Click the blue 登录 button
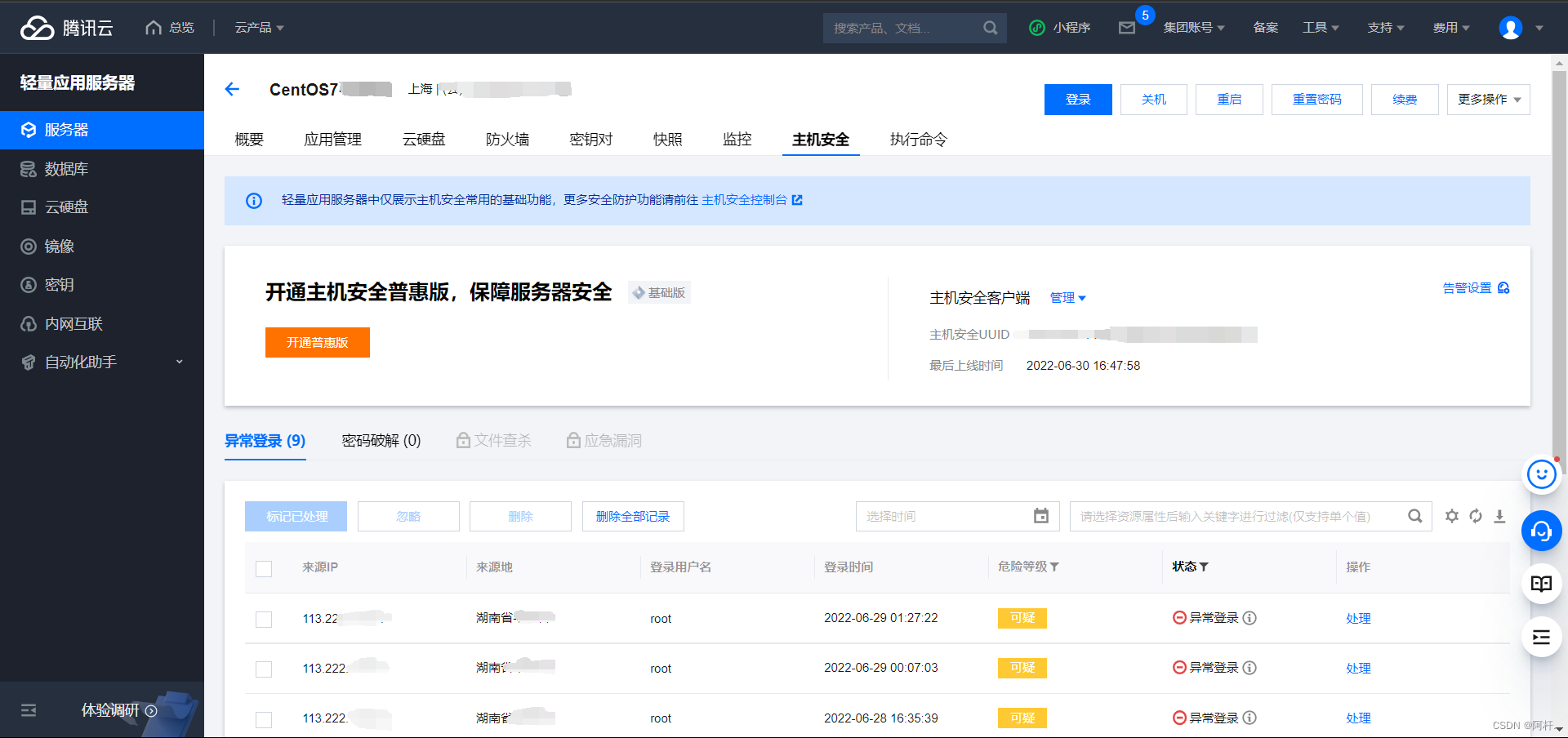Viewport: 1568px width, 738px height. [x=1078, y=100]
